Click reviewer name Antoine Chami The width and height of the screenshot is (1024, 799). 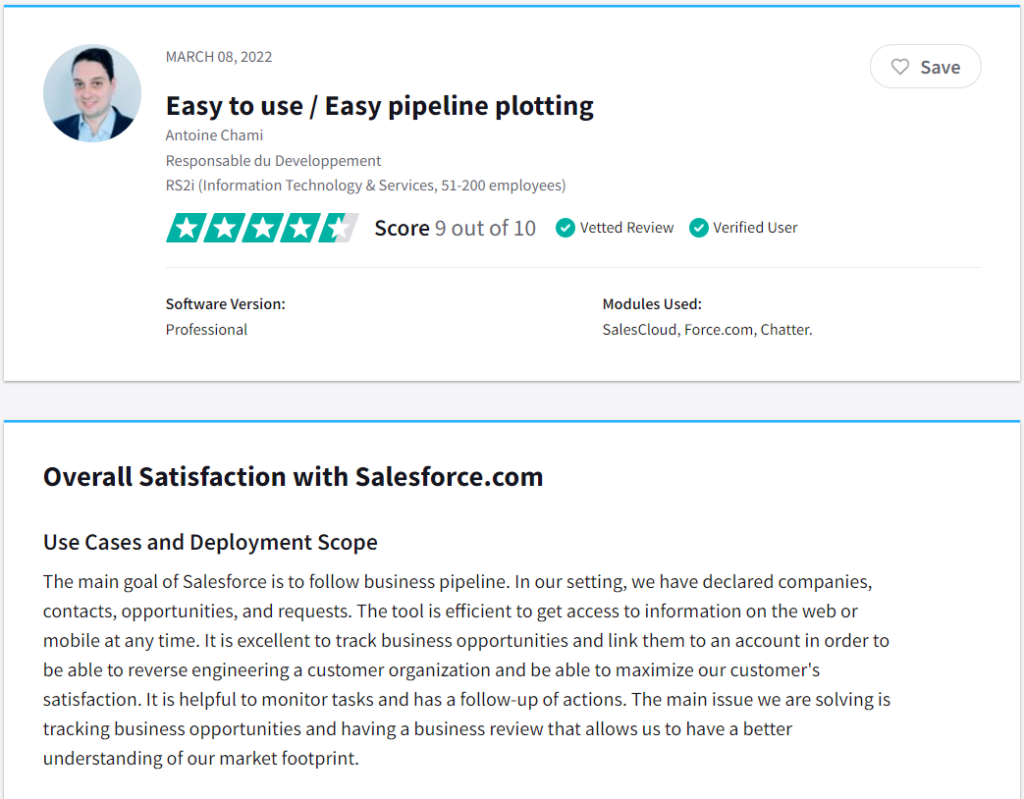[214, 135]
